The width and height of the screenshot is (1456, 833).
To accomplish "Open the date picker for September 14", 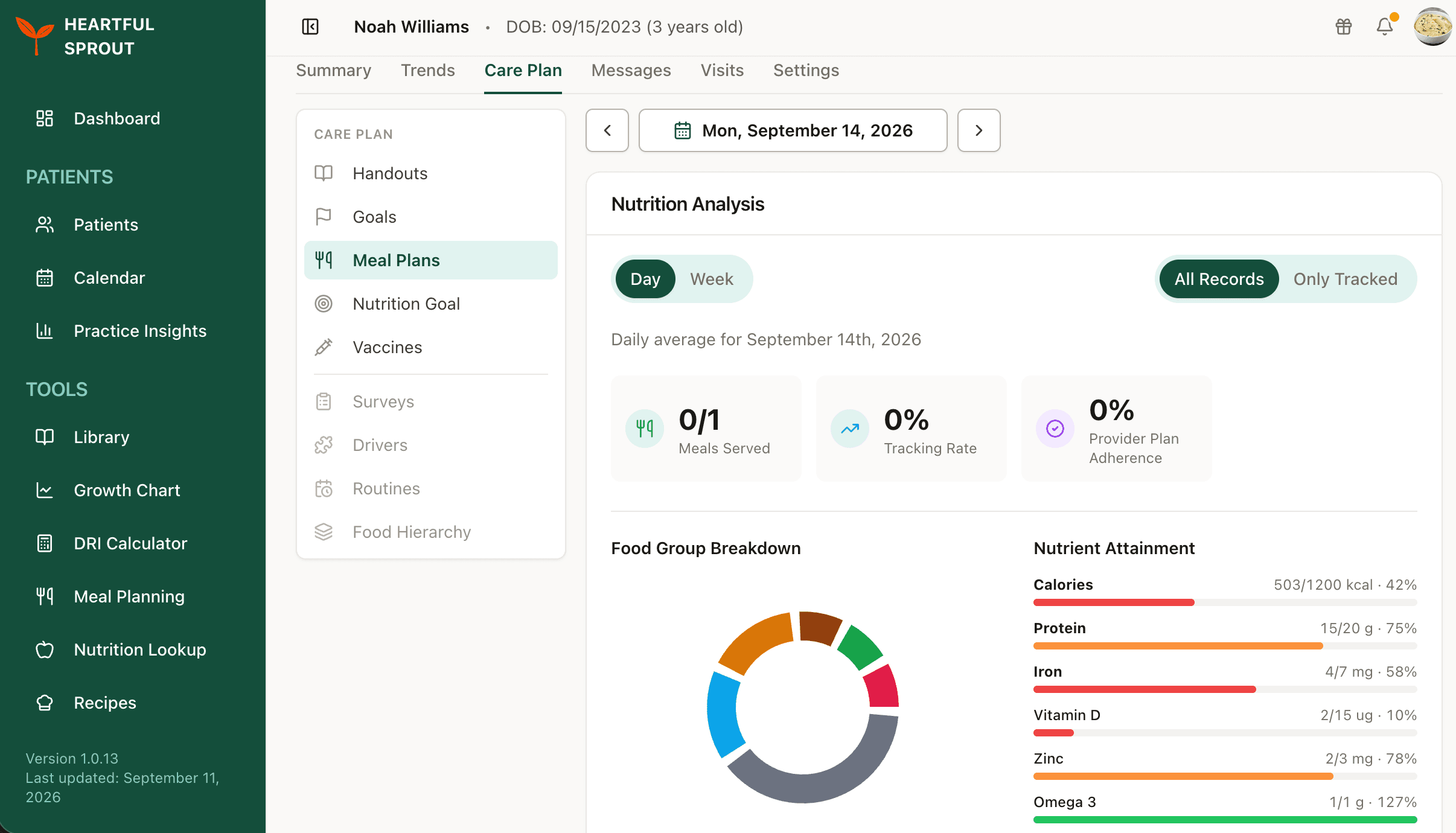I will pyautogui.click(x=793, y=130).
